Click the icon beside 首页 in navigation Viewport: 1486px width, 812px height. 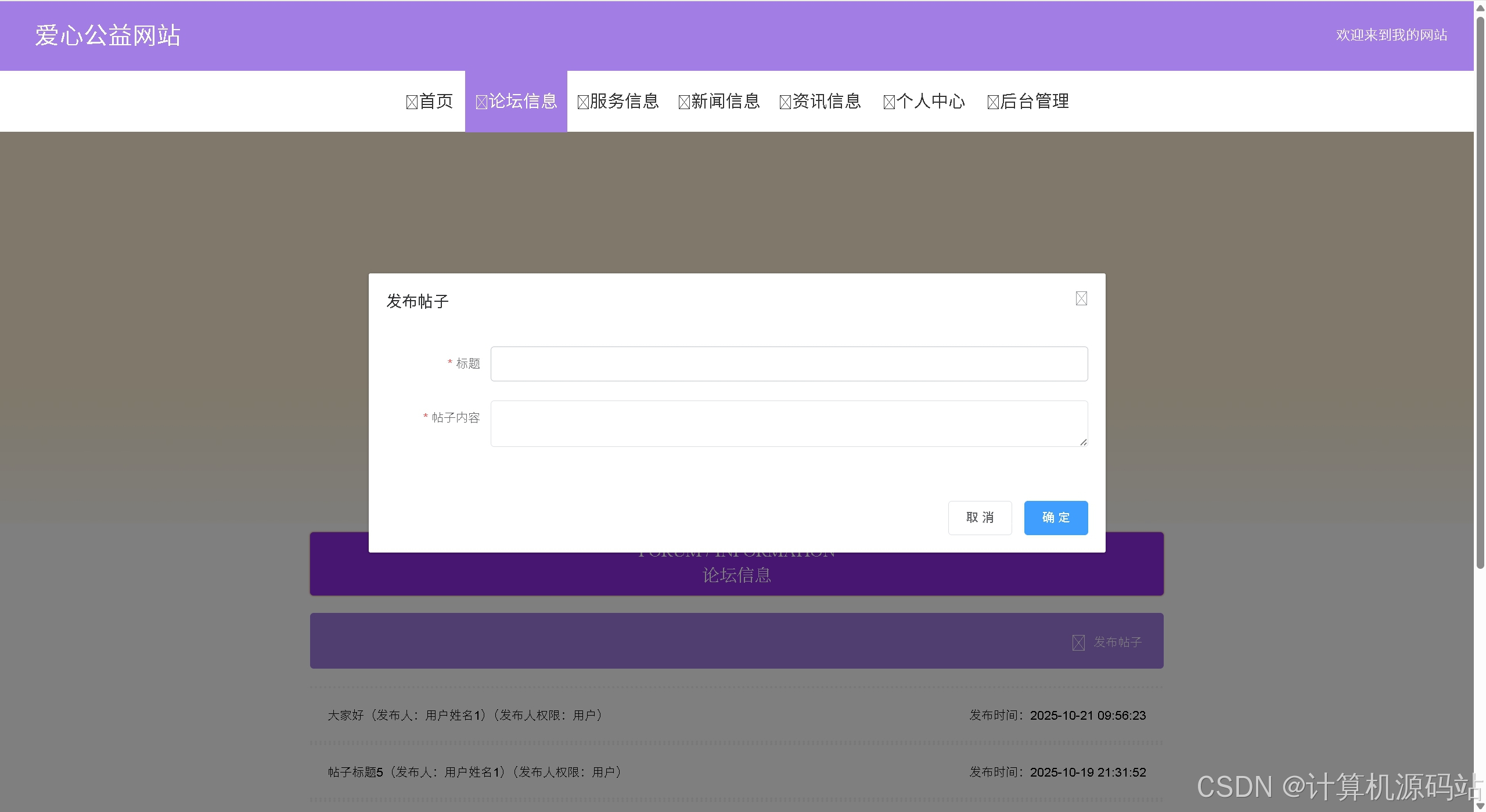coord(412,103)
